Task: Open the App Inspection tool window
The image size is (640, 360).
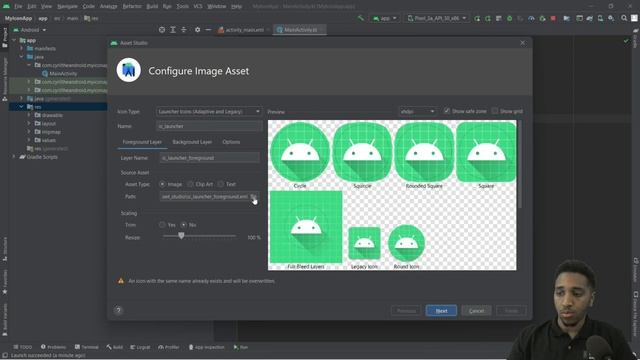Action: pyautogui.click(x=207, y=347)
